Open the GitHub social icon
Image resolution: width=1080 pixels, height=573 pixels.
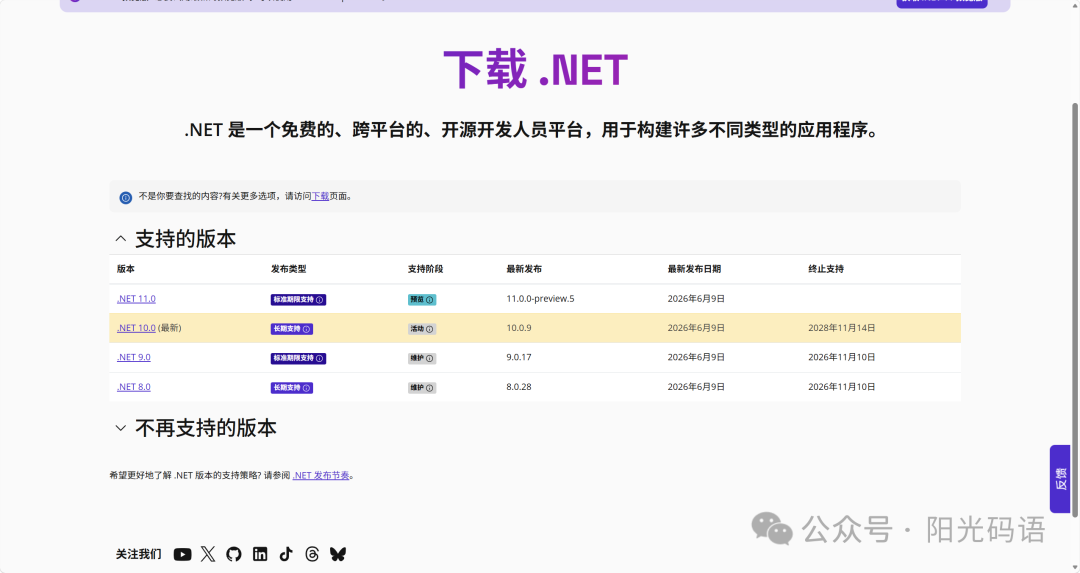click(x=234, y=554)
